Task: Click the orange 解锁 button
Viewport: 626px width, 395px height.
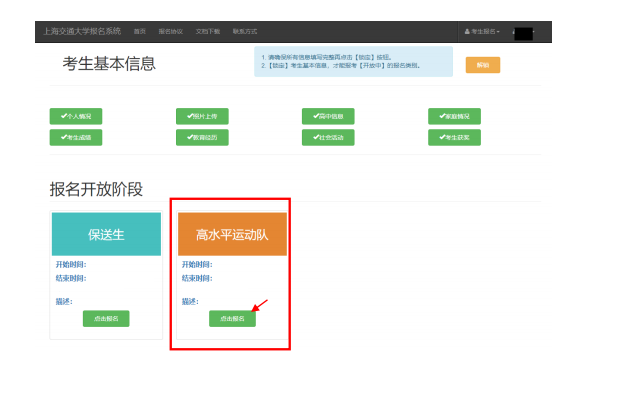Action: coord(483,65)
